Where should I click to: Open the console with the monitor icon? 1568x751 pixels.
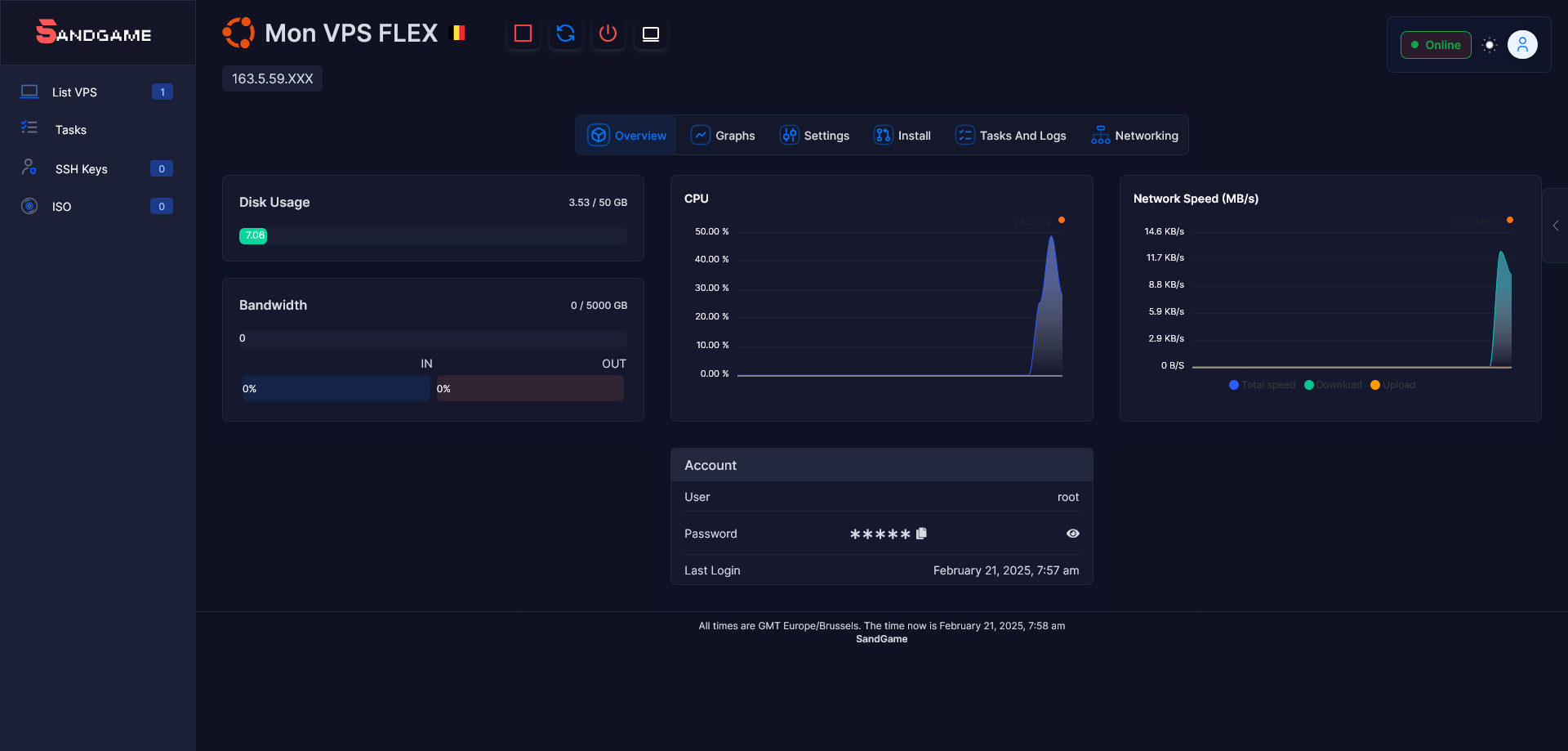click(650, 34)
